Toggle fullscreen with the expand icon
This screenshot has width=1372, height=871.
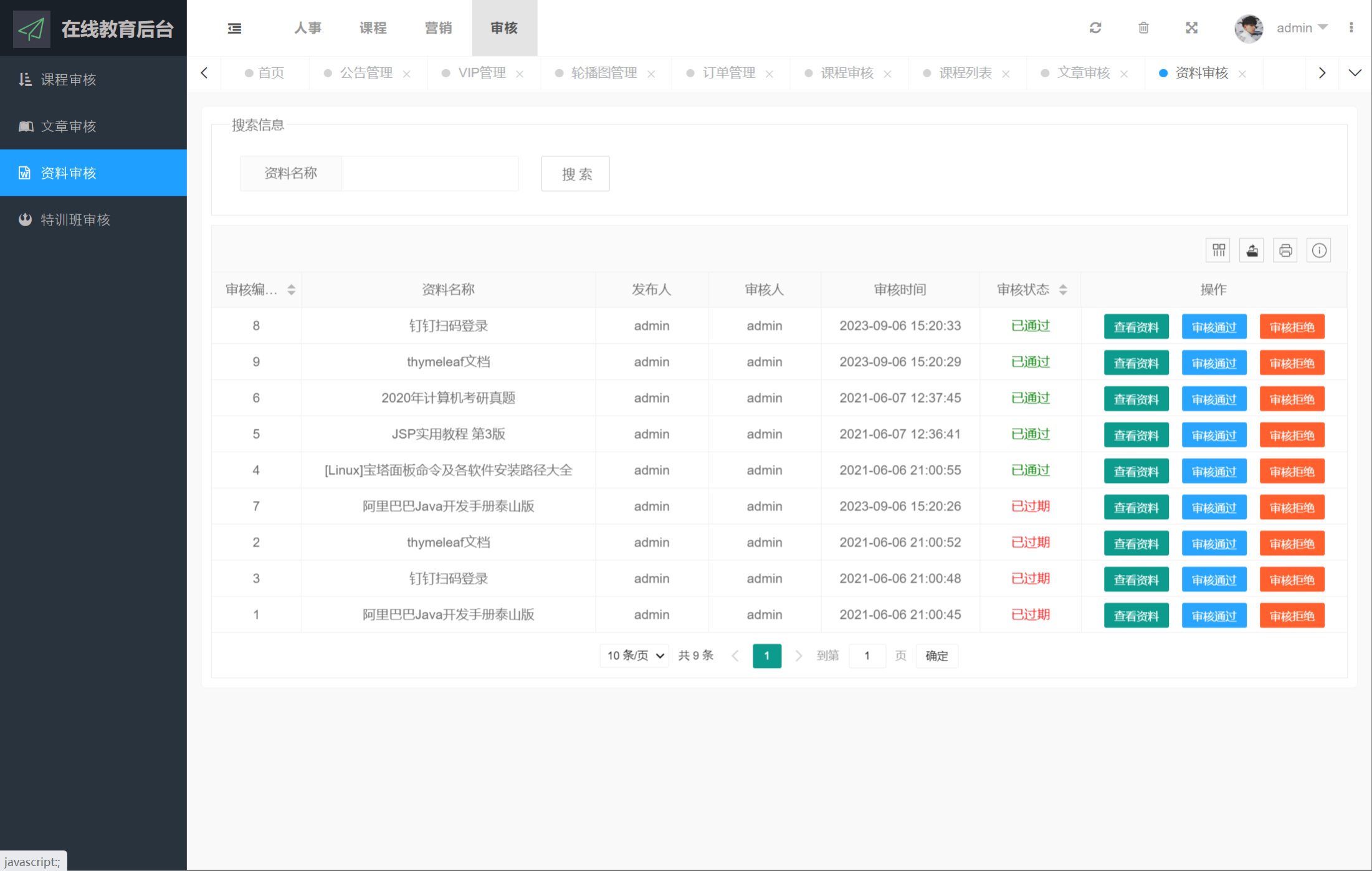pyautogui.click(x=1191, y=28)
